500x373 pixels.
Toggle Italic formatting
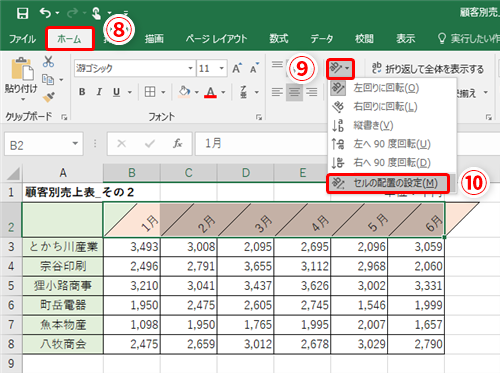click(x=99, y=92)
